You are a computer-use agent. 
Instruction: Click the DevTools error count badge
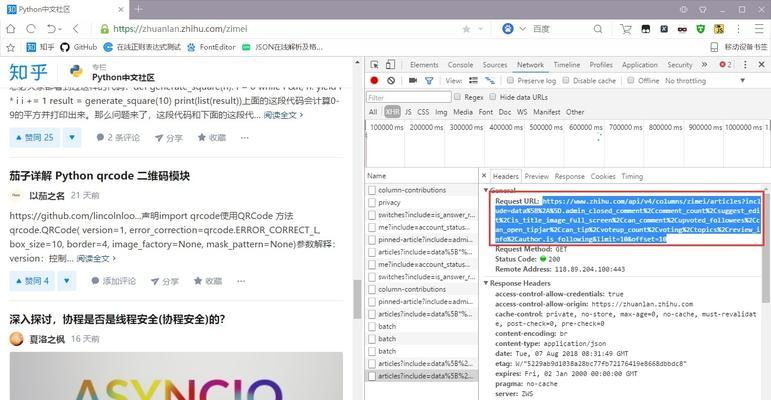pyautogui.click(x=725, y=64)
